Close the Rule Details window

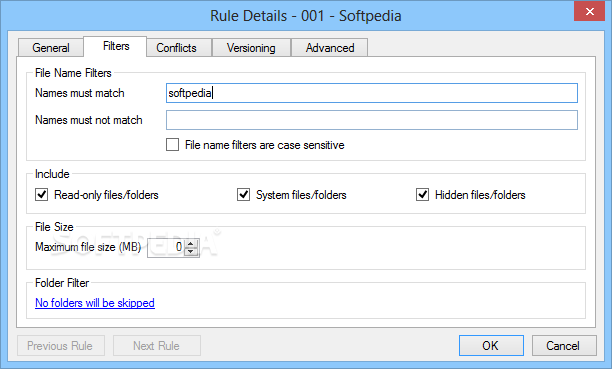click(x=589, y=11)
